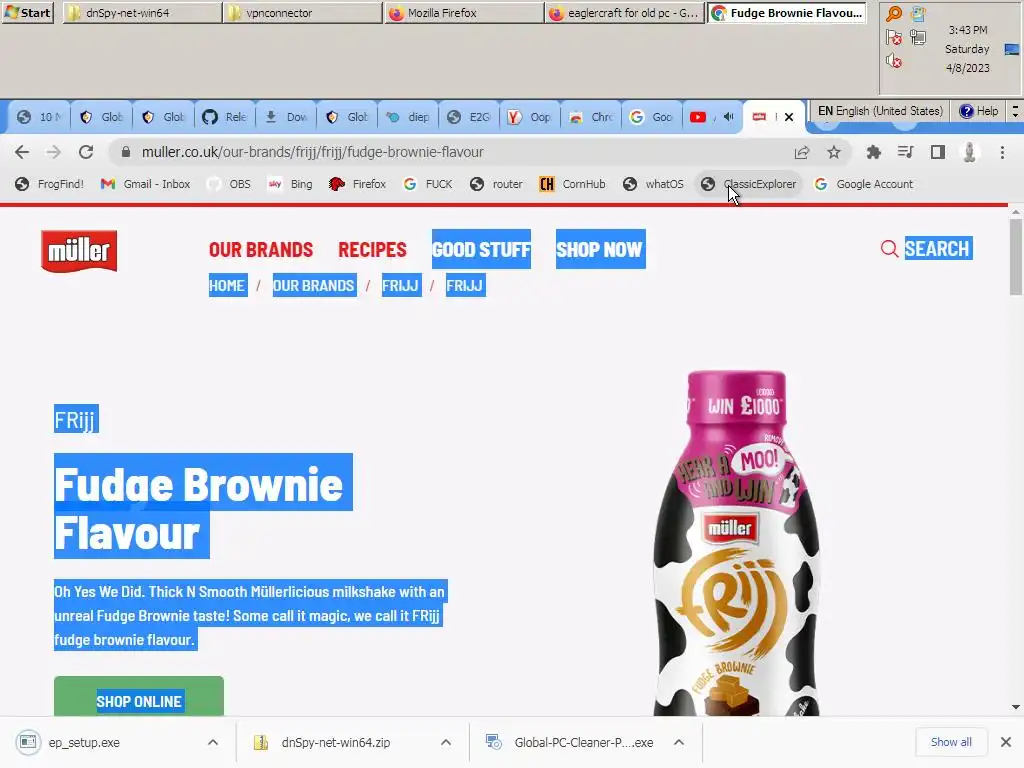Click the page's vertical scrollbar thumb

pyautogui.click(x=1016, y=257)
